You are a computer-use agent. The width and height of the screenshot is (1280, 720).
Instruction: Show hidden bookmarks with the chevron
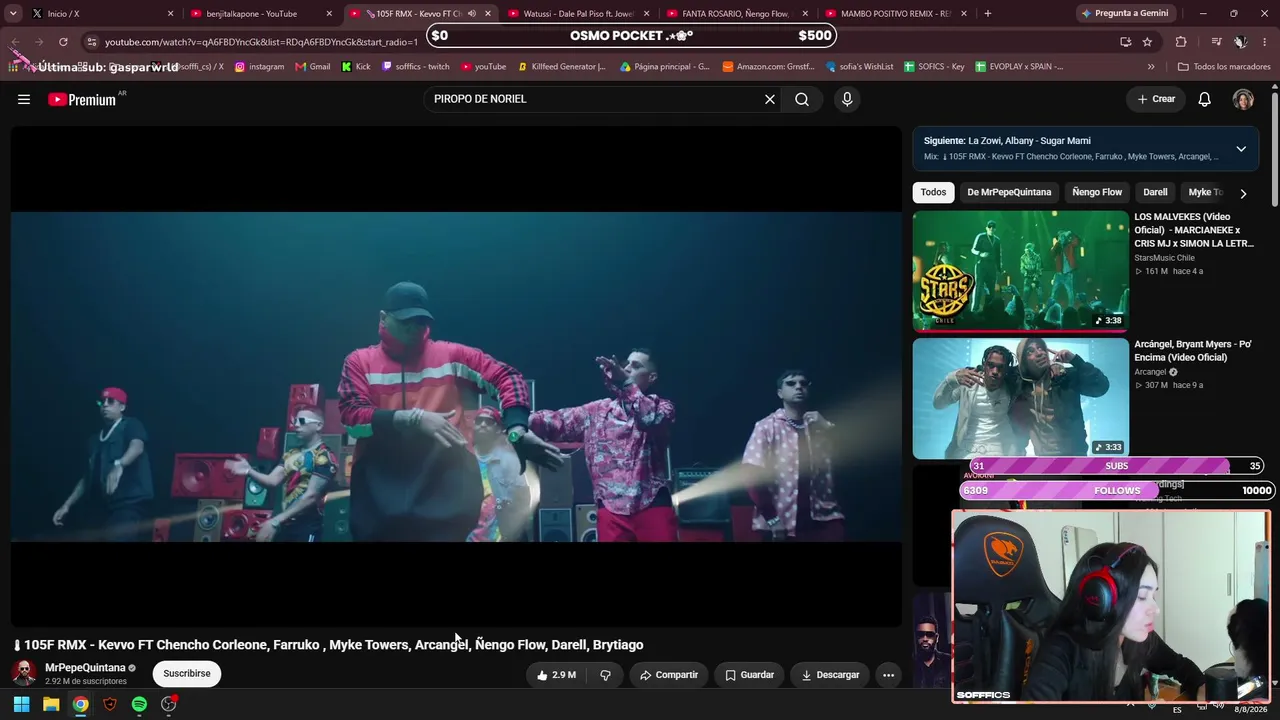point(1151,67)
